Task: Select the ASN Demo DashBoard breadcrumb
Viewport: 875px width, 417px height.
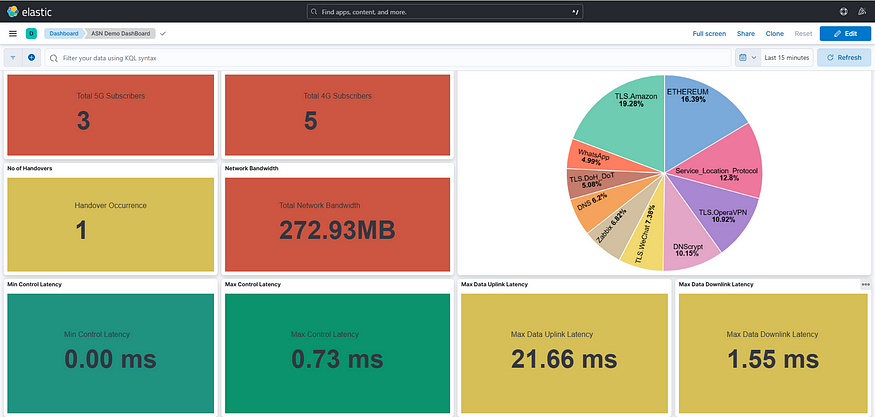Action: click(x=121, y=33)
